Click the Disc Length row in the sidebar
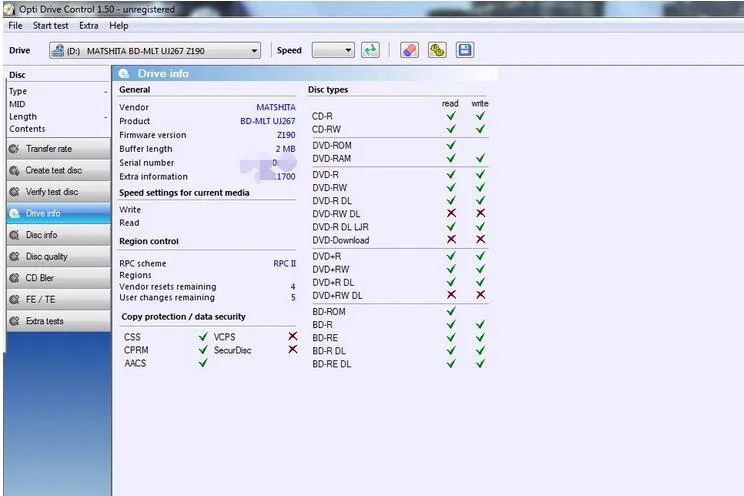The width and height of the screenshot is (744, 496). pyautogui.click(x=58, y=116)
